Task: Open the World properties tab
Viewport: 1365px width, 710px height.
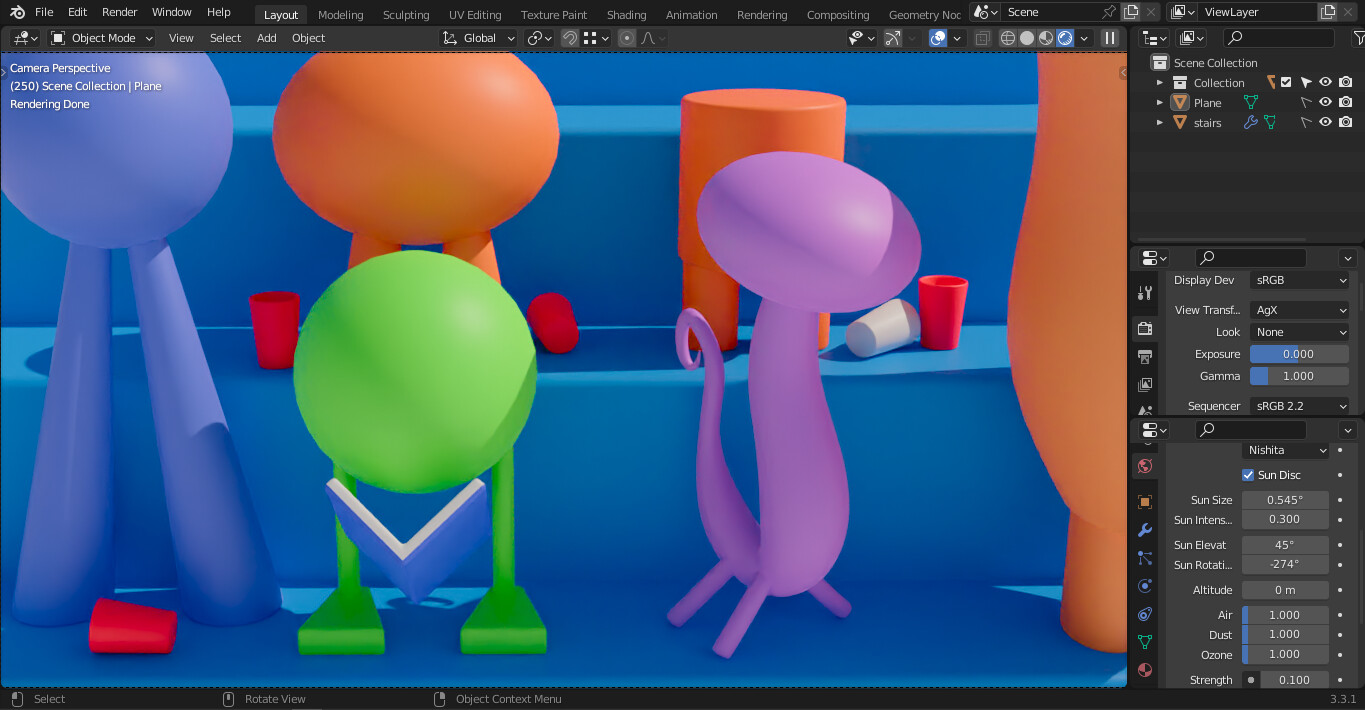Action: pos(1145,466)
